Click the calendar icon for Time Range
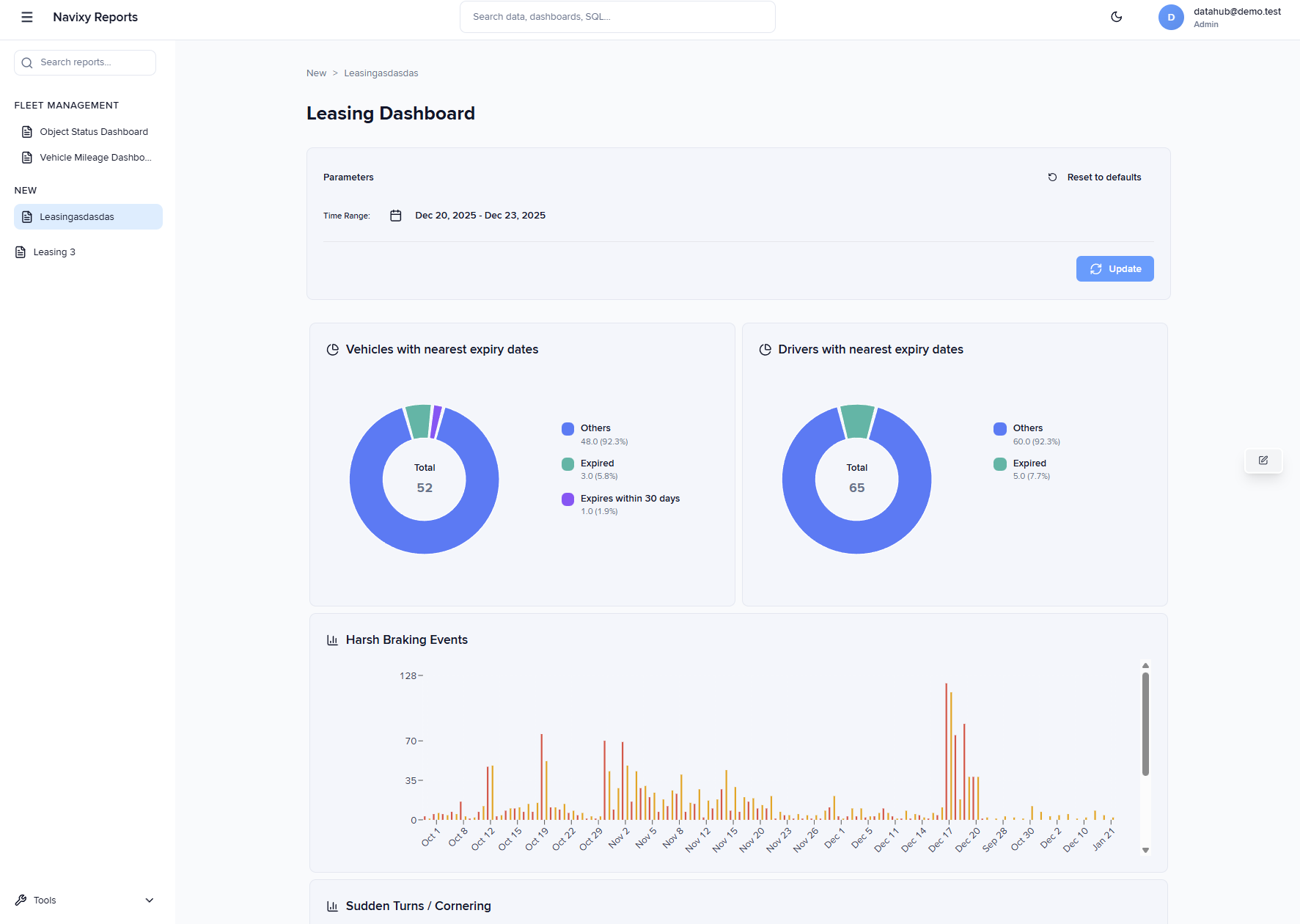Image resolution: width=1300 pixels, height=924 pixels. pos(395,216)
